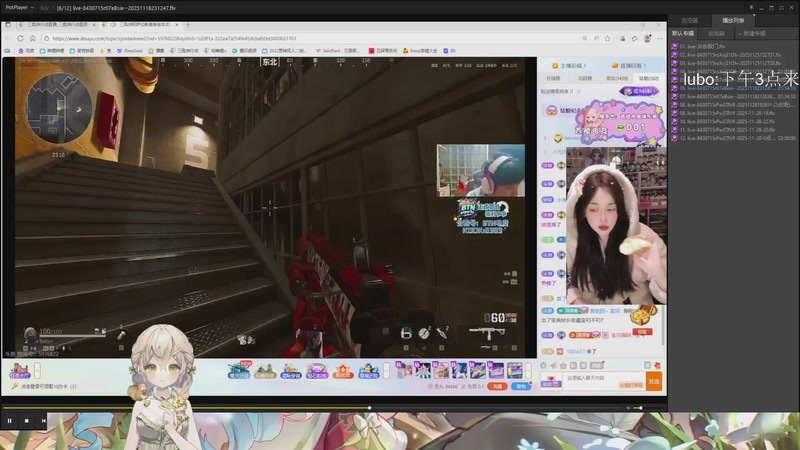Switch to the 浏览器 panel tab
This screenshot has width=800, height=450.
coord(689,20)
